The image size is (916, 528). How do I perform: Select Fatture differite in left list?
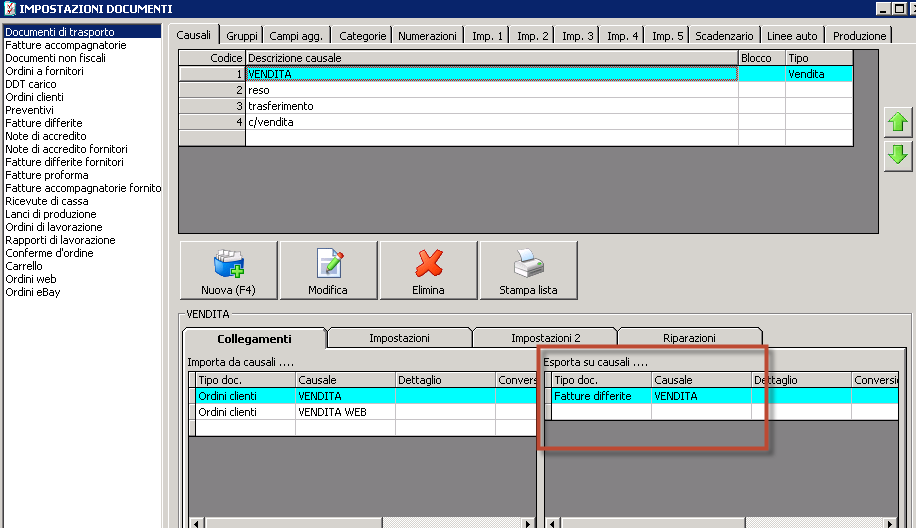(82, 123)
